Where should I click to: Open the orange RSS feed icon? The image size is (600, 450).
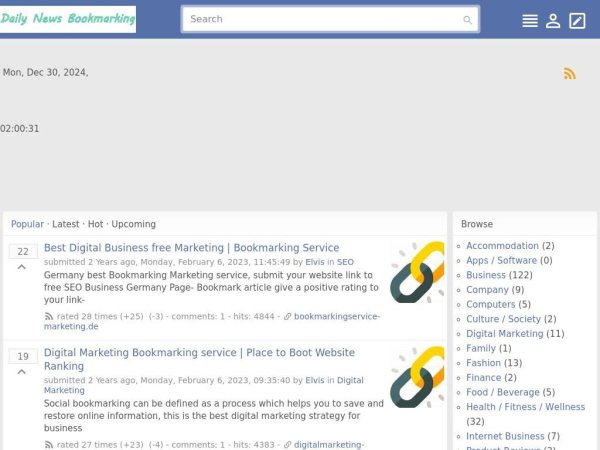click(569, 73)
